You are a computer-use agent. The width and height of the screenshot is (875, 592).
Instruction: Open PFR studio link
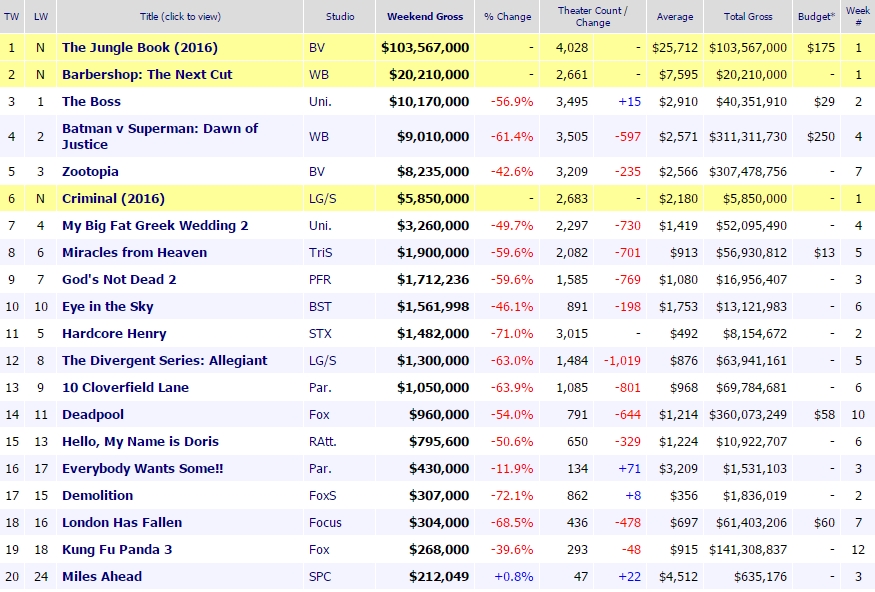(x=320, y=280)
